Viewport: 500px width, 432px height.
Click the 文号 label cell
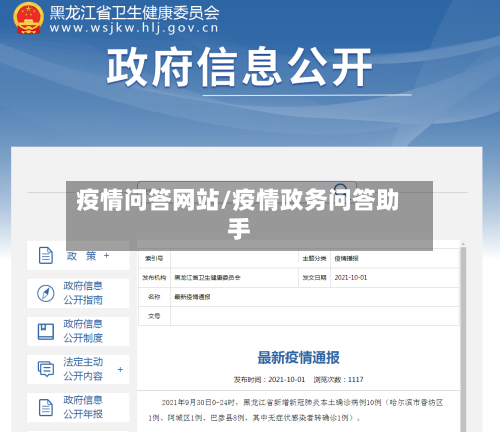pyautogui.click(x=154, y=316)
